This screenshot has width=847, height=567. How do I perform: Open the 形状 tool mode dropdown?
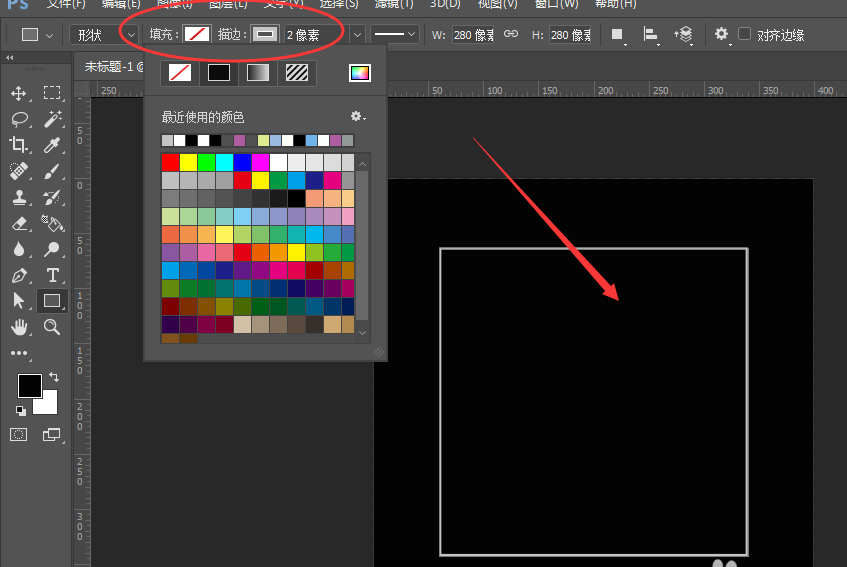(x=104, y=35)
